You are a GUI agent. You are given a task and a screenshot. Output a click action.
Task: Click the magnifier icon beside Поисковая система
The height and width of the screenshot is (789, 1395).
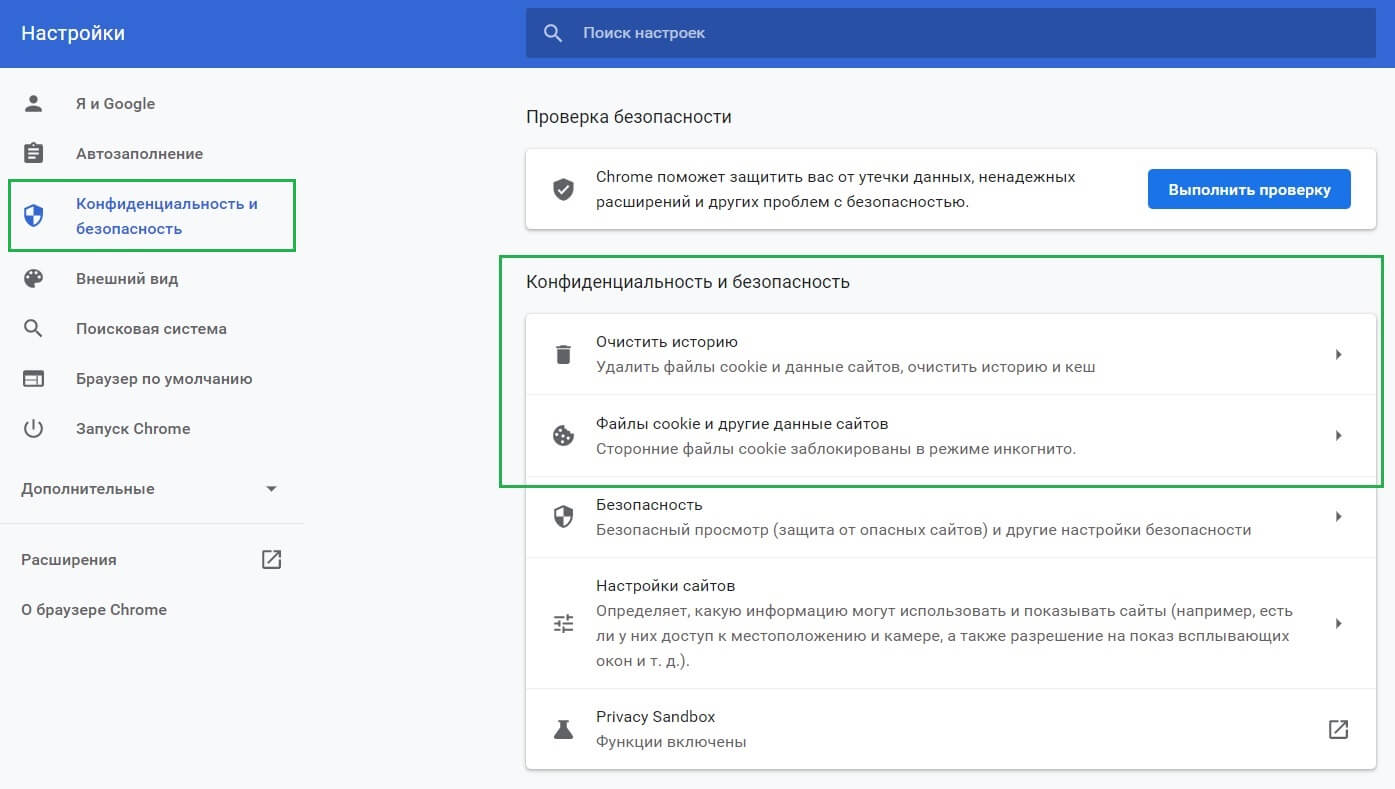click(x=34, y=329)
